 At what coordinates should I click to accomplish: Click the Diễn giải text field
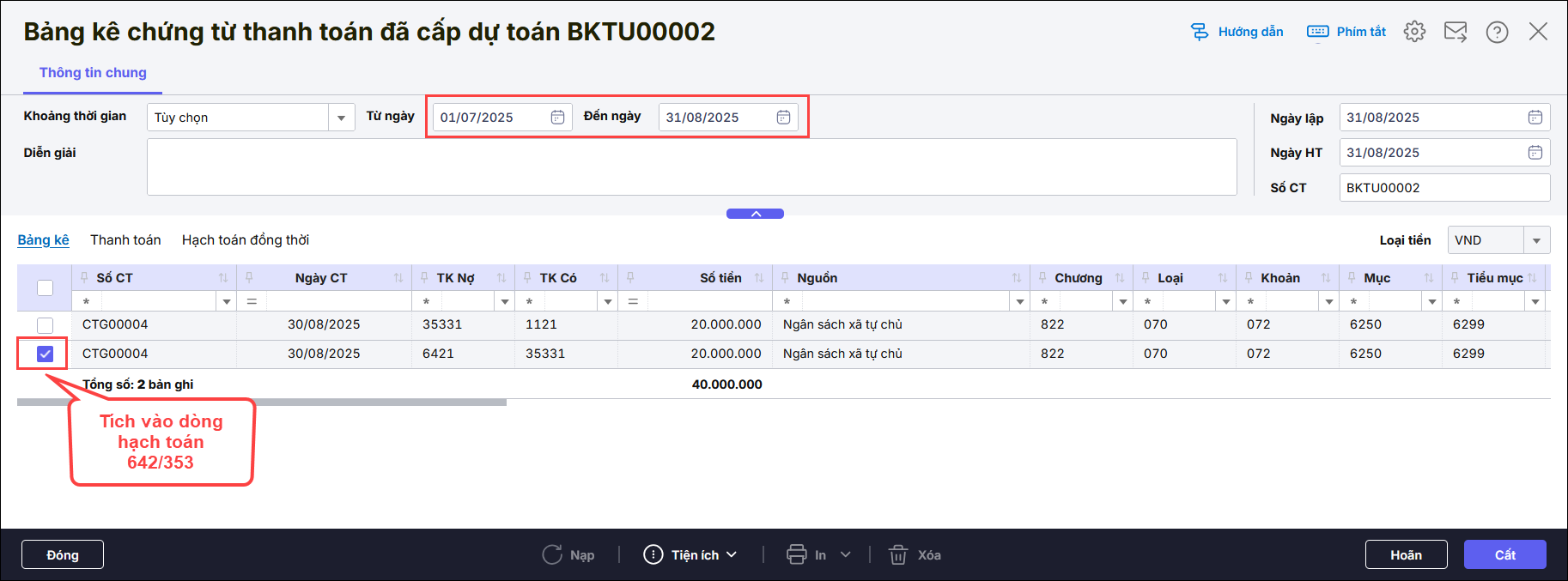691,167
